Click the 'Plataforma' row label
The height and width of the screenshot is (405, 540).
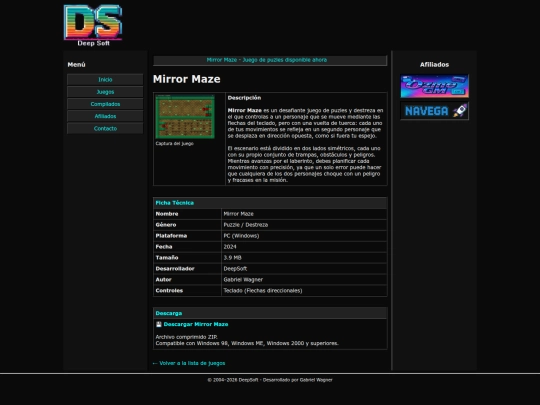[171, 236]
